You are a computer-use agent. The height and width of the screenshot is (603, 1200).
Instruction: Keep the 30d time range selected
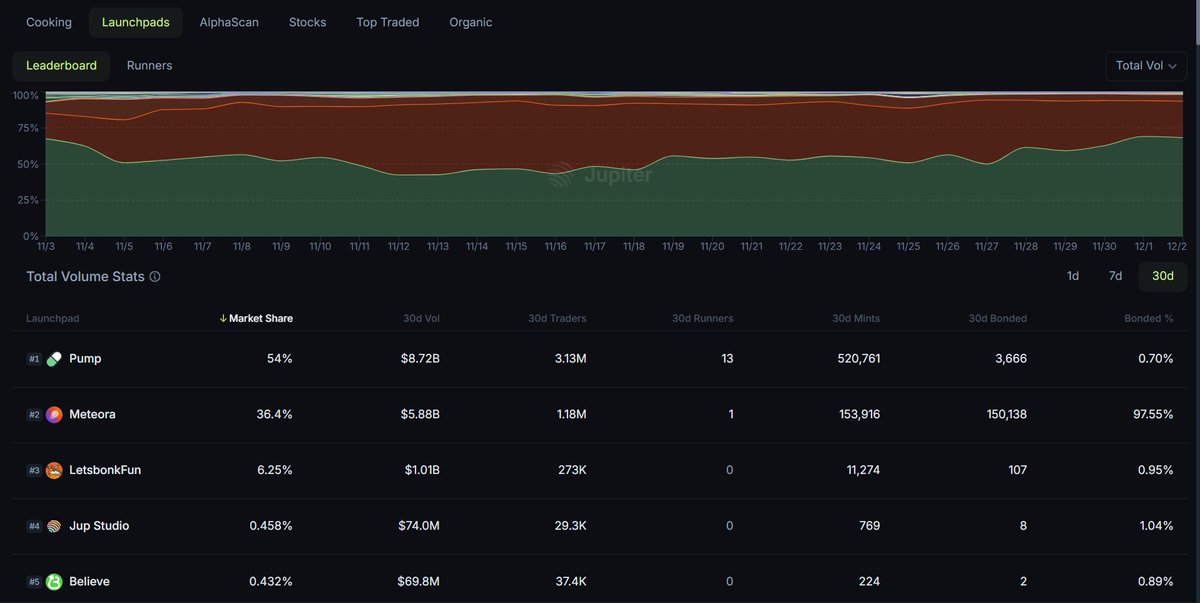1161,275
